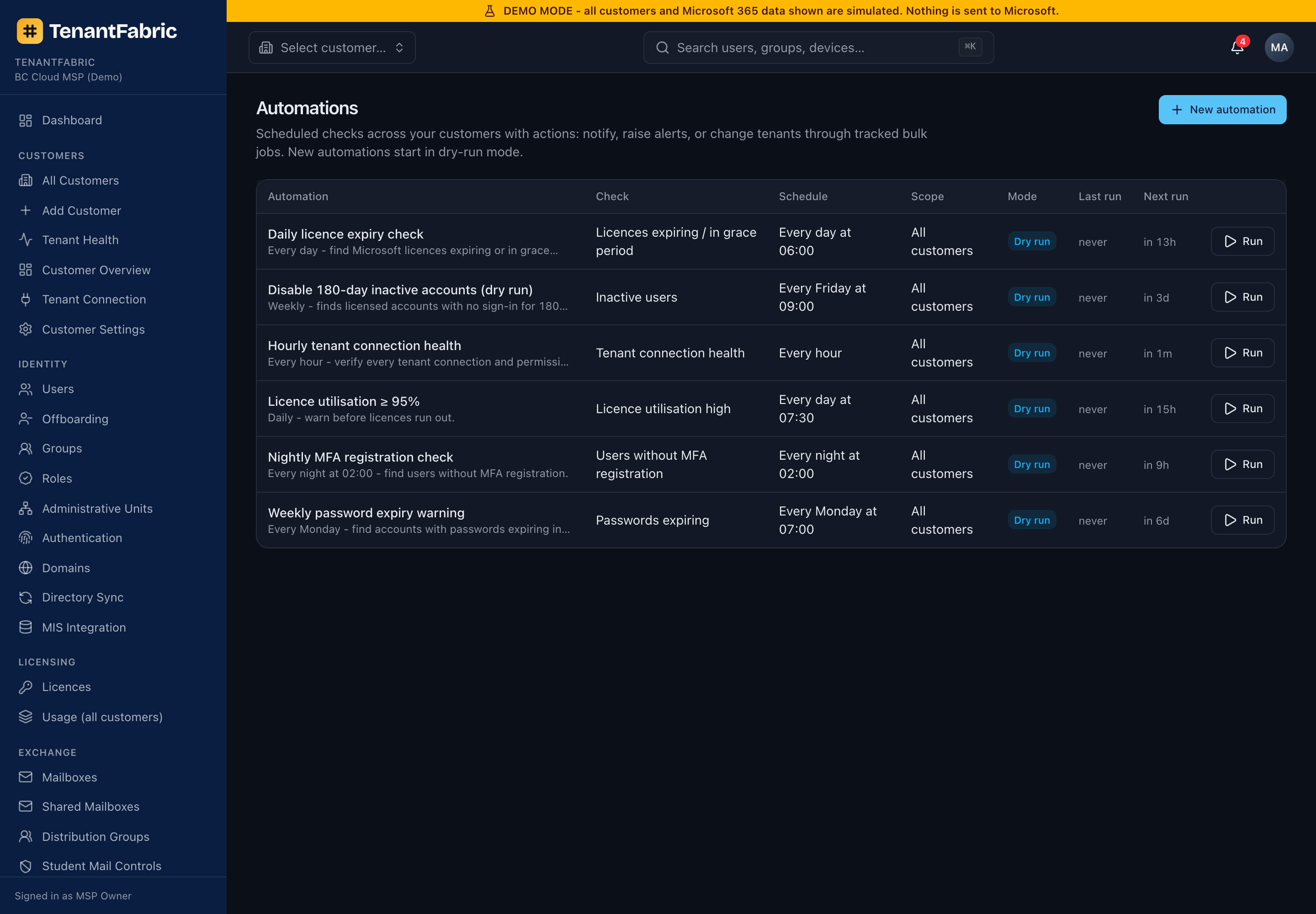
Task: Click the Roles badge icon
Action: tap(25, 478)
